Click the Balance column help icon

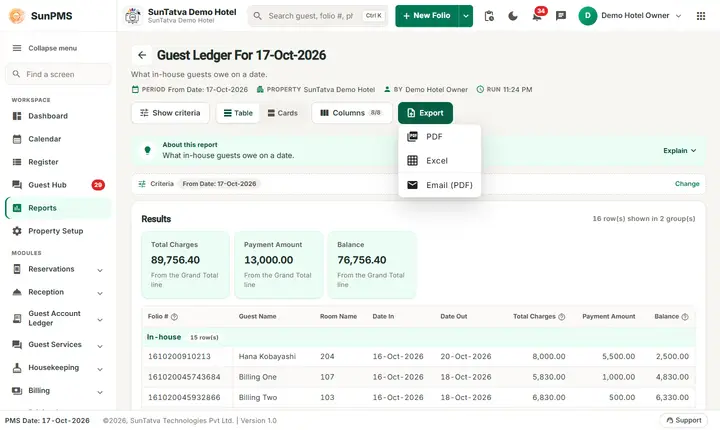[x=685, y=317]
